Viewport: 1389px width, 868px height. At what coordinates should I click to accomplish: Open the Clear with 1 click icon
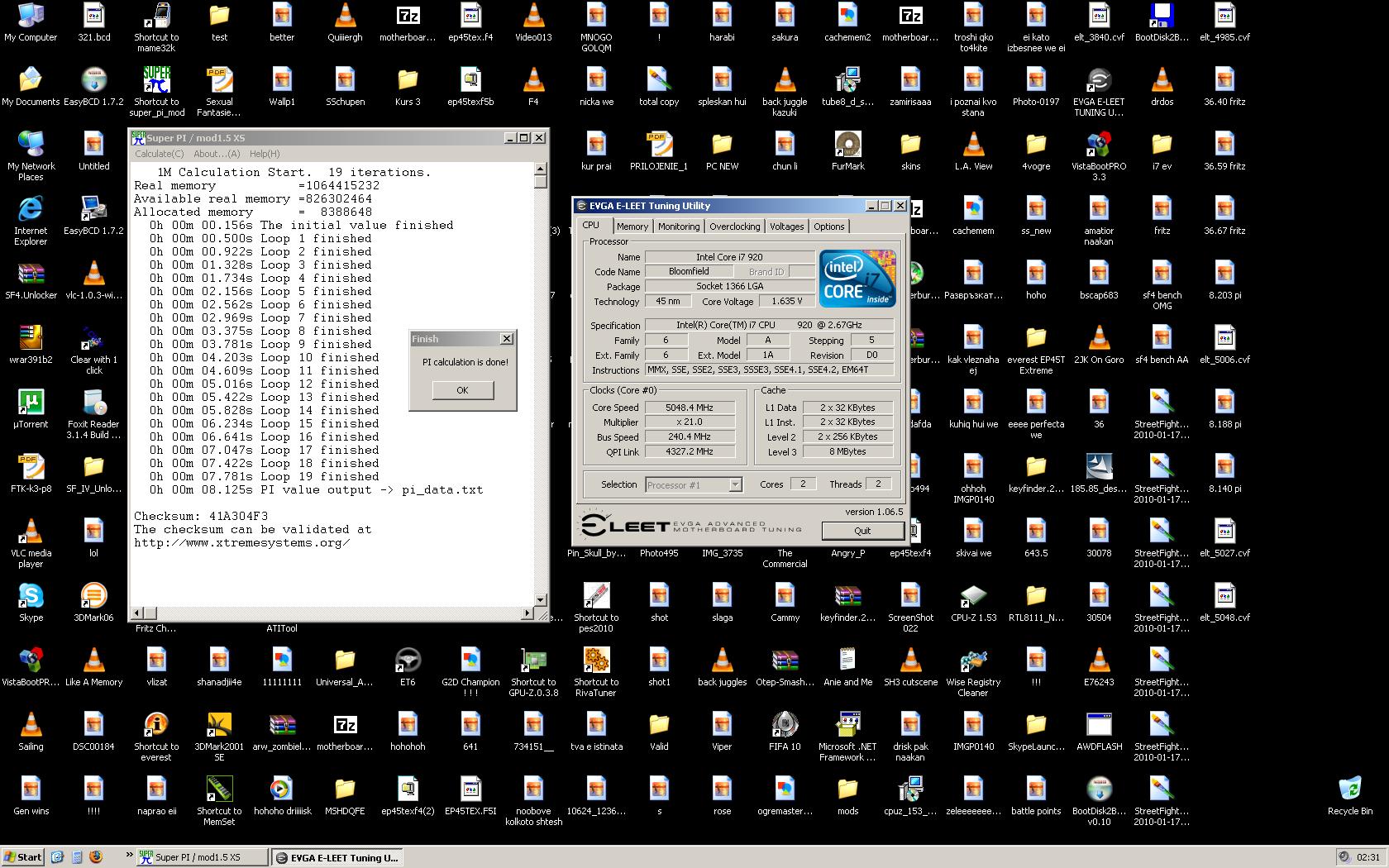tap(93, 349)
